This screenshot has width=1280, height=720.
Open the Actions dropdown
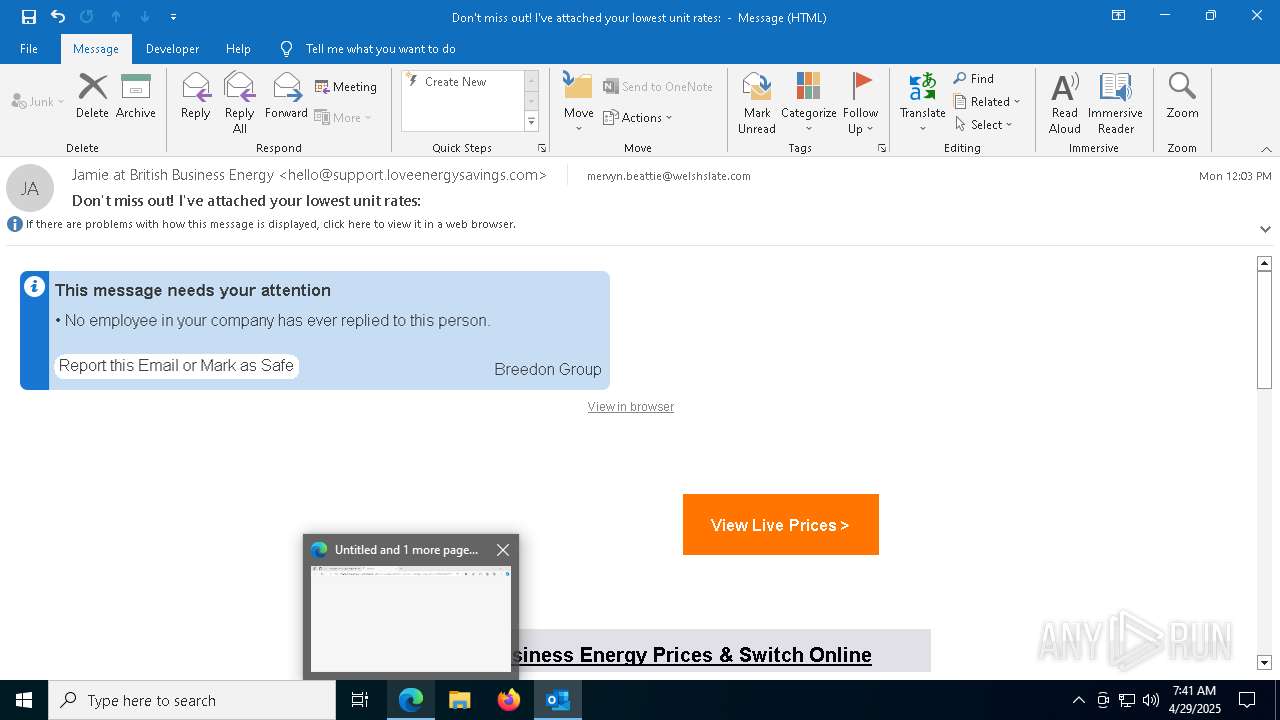click(638, 117)
